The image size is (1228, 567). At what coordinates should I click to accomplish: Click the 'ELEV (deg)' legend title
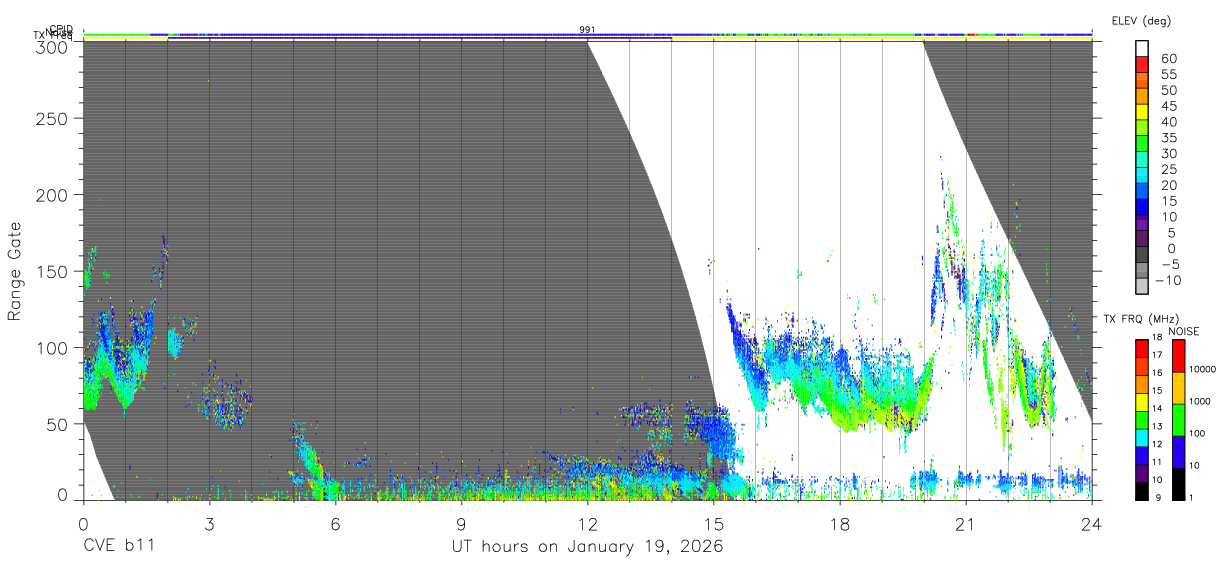1141,20
